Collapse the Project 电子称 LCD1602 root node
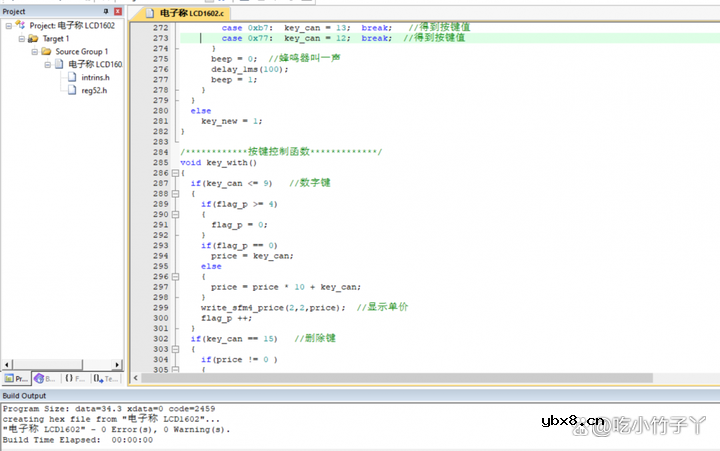This screenshot has width=720, height=451. click(8, 25)
